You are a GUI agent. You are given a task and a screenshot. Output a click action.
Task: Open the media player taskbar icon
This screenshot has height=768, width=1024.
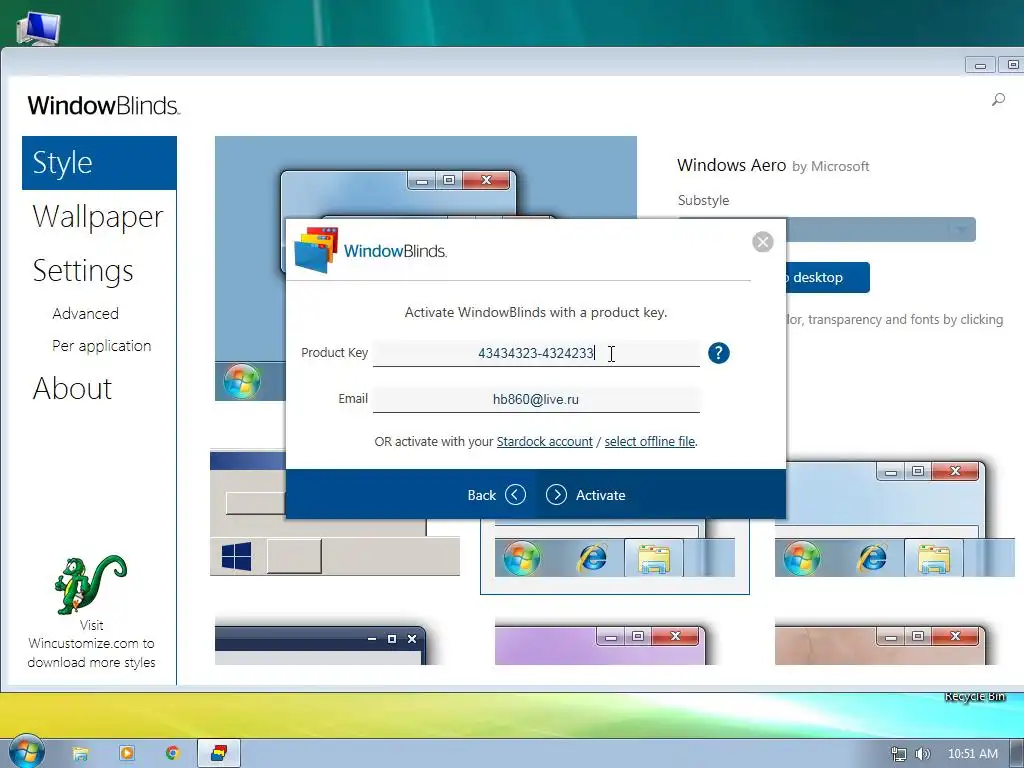(127, 753)
